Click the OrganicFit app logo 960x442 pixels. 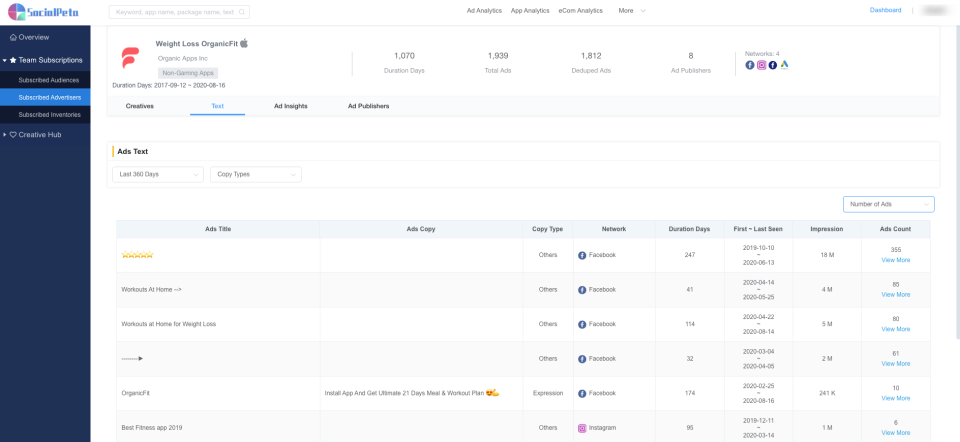pos(130,58)
